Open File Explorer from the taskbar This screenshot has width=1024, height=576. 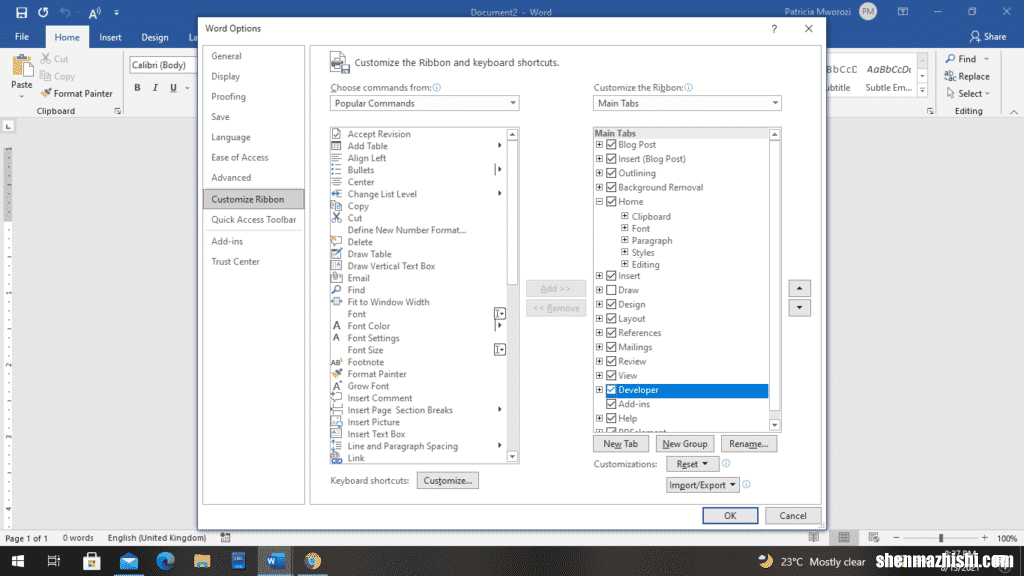pos(202,561)
